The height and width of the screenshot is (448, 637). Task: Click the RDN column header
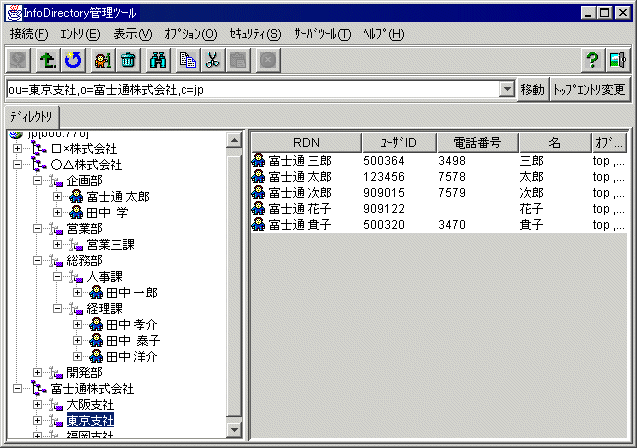click(x=306, y=143)
